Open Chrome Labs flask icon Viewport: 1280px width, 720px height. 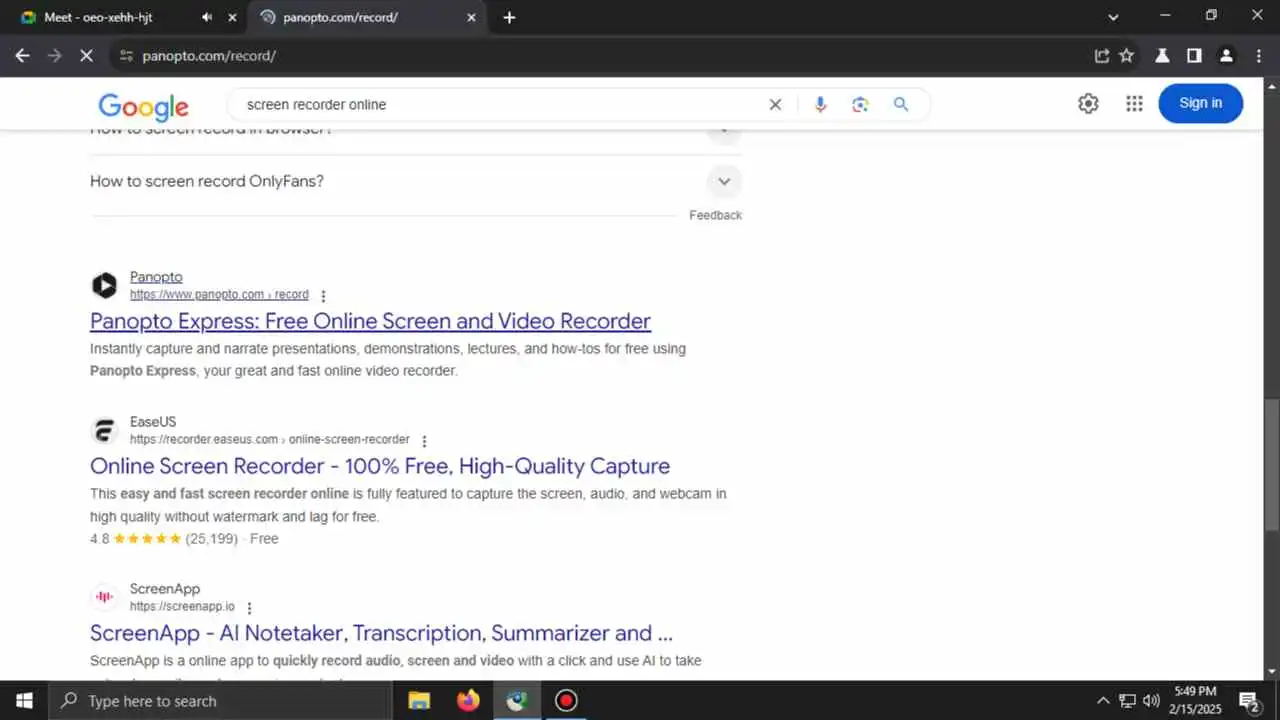point(1162,56)
